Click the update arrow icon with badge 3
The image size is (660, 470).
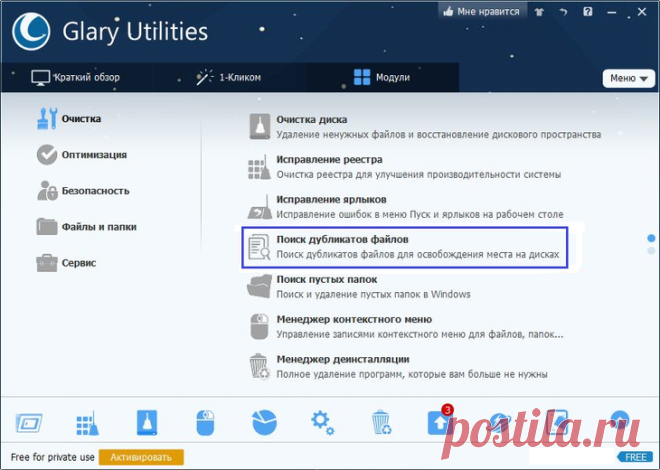tap(439, 420)
